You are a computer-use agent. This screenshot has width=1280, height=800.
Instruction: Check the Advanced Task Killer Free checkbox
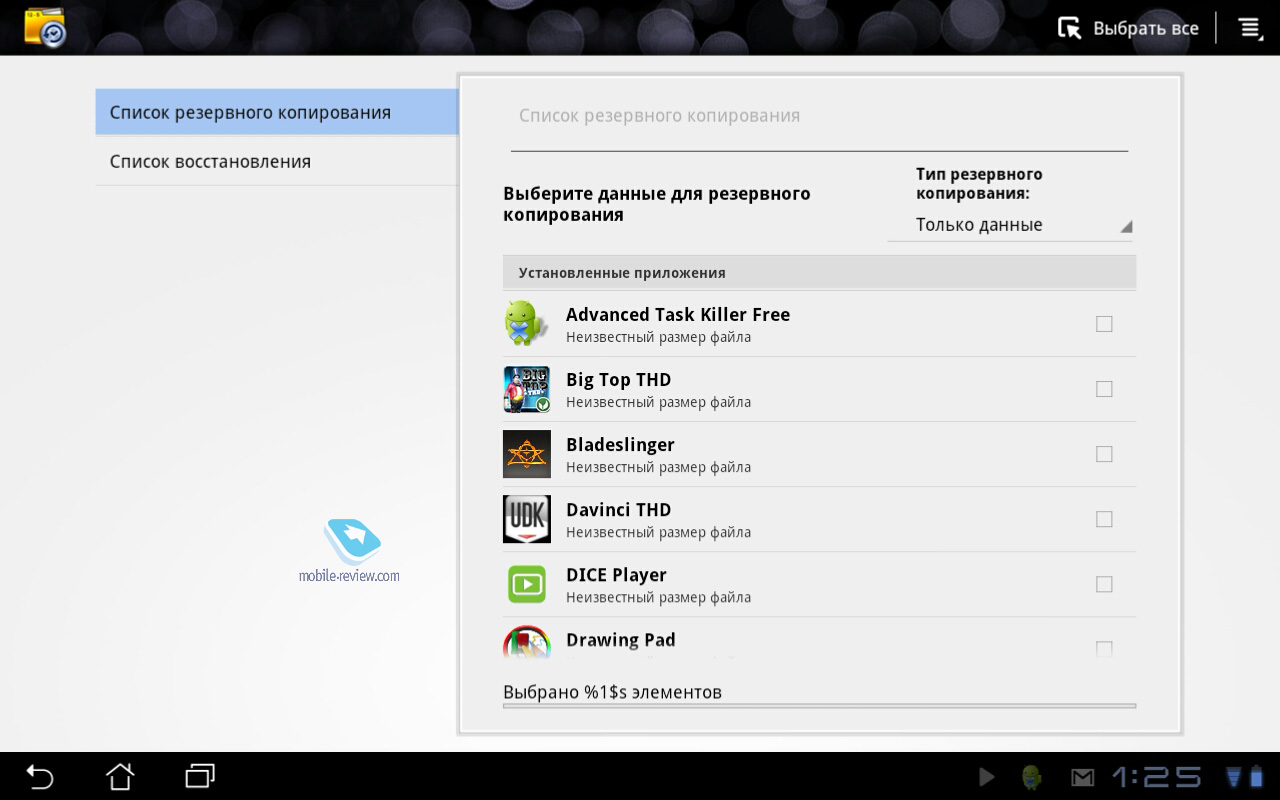(x=1104, y=324)
